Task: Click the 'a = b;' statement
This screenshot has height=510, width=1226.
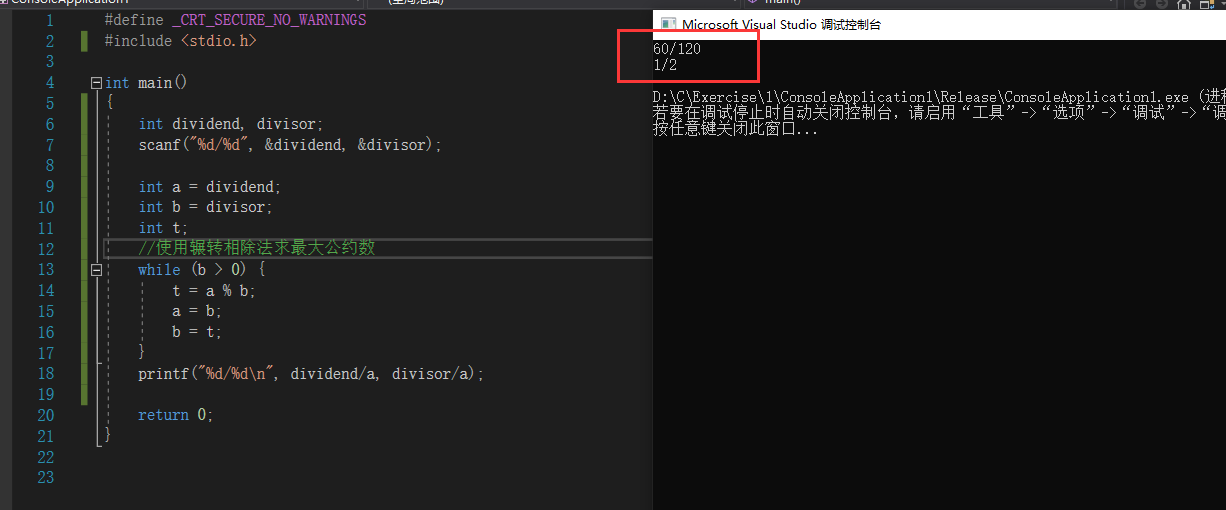Action: 197,311
